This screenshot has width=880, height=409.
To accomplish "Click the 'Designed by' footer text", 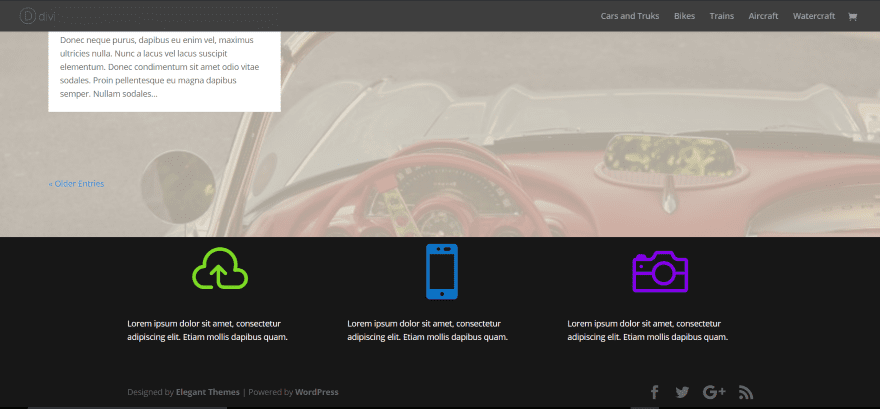I will [x=150, y=392].
